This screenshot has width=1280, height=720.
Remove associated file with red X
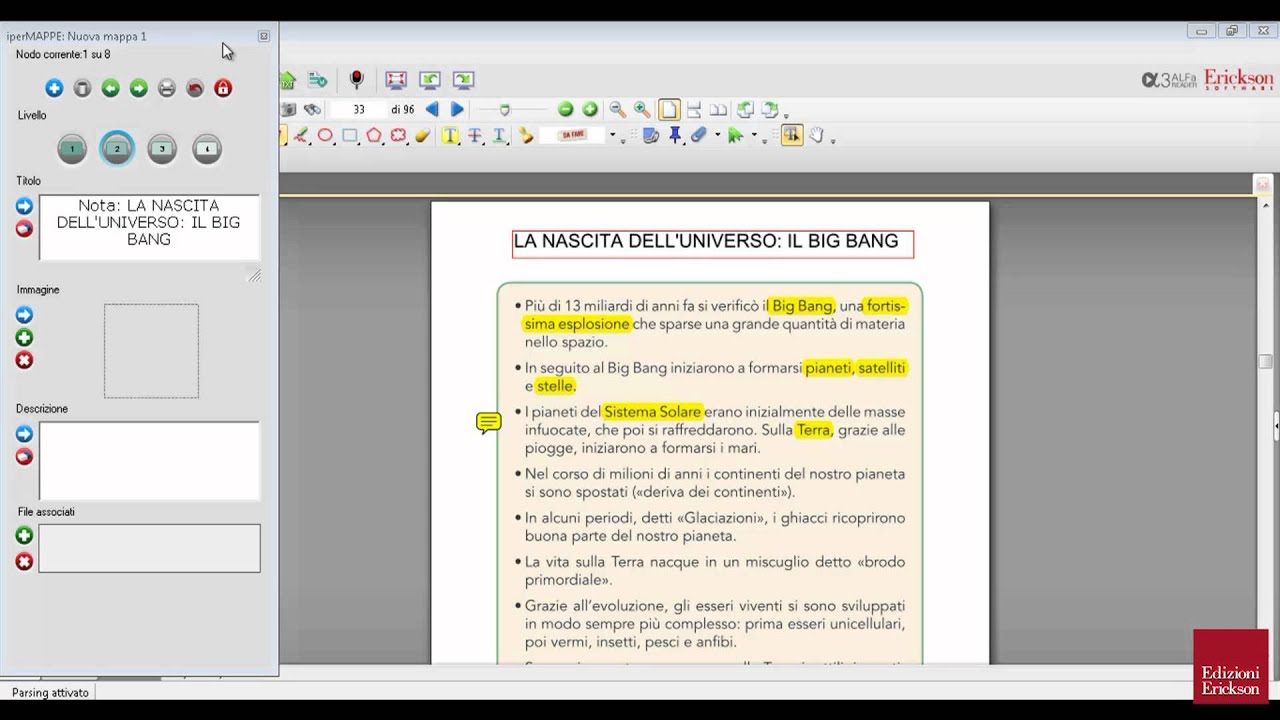[x=24, y=562]
